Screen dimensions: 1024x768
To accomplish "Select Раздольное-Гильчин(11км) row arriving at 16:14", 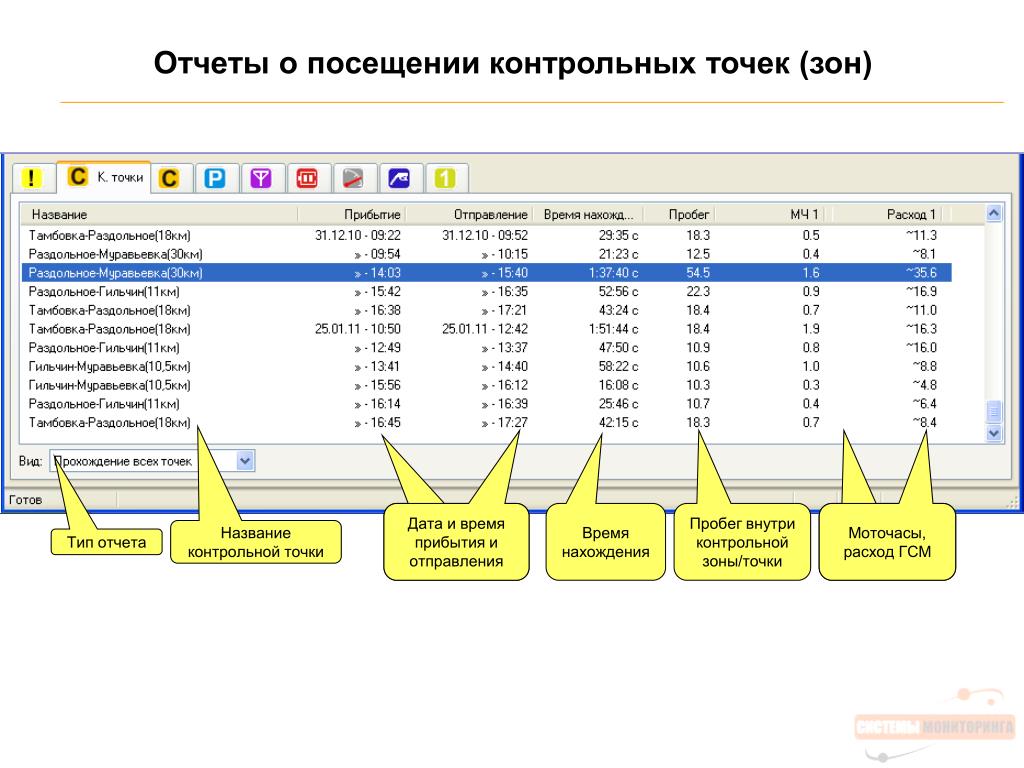I will [487, 404].
